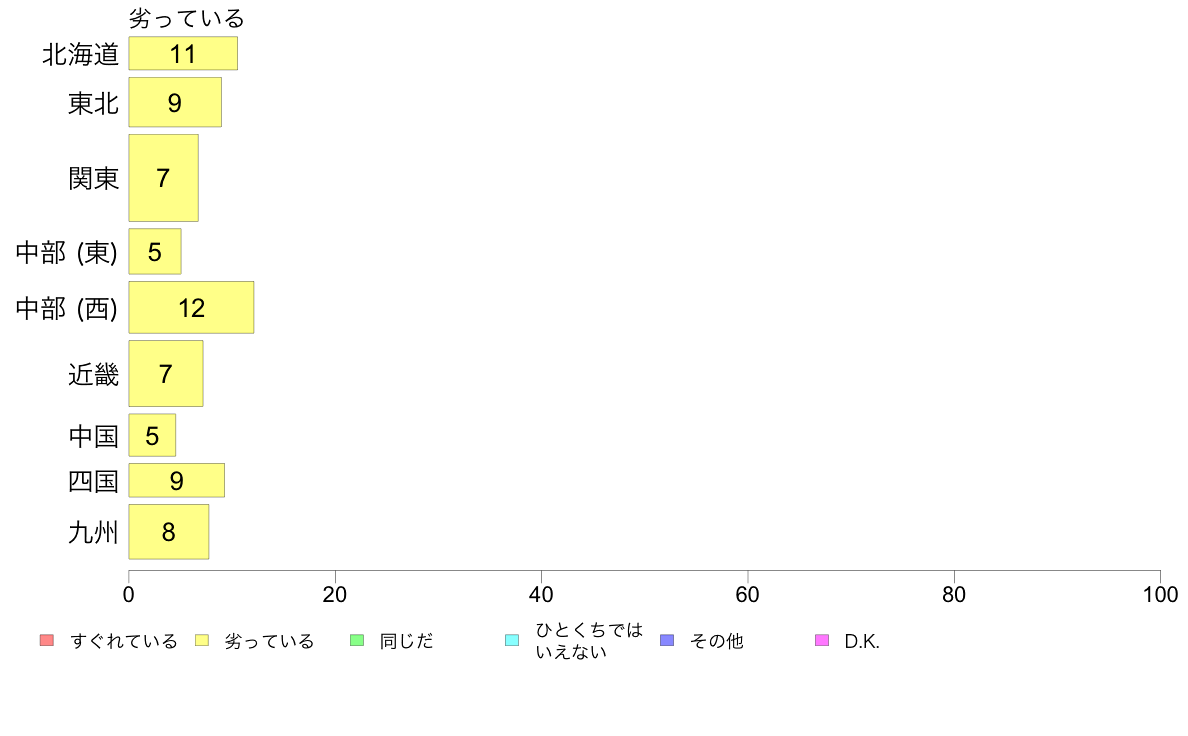Click the yellow 劣っている legend swatch

point(202,640)
